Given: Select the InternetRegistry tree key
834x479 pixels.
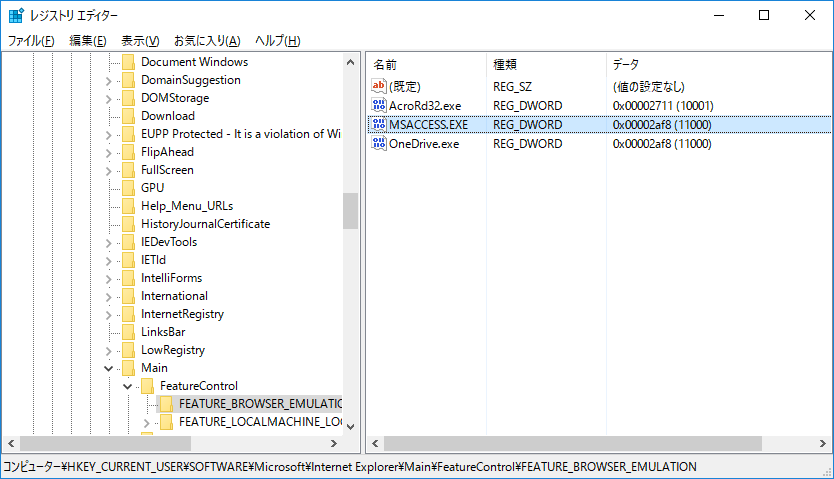Looking at the screenshot, I should [x=182, y=314].
